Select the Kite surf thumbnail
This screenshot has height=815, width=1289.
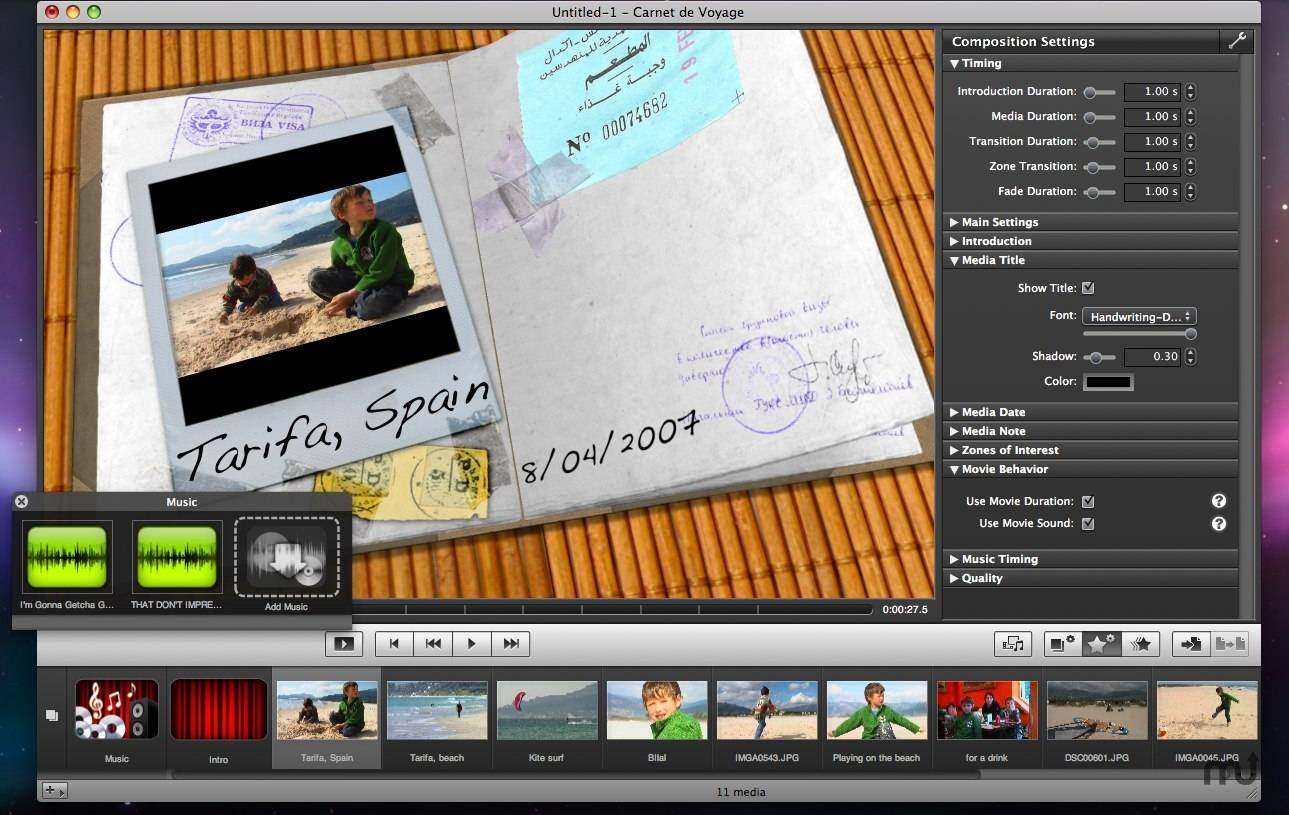546,710
